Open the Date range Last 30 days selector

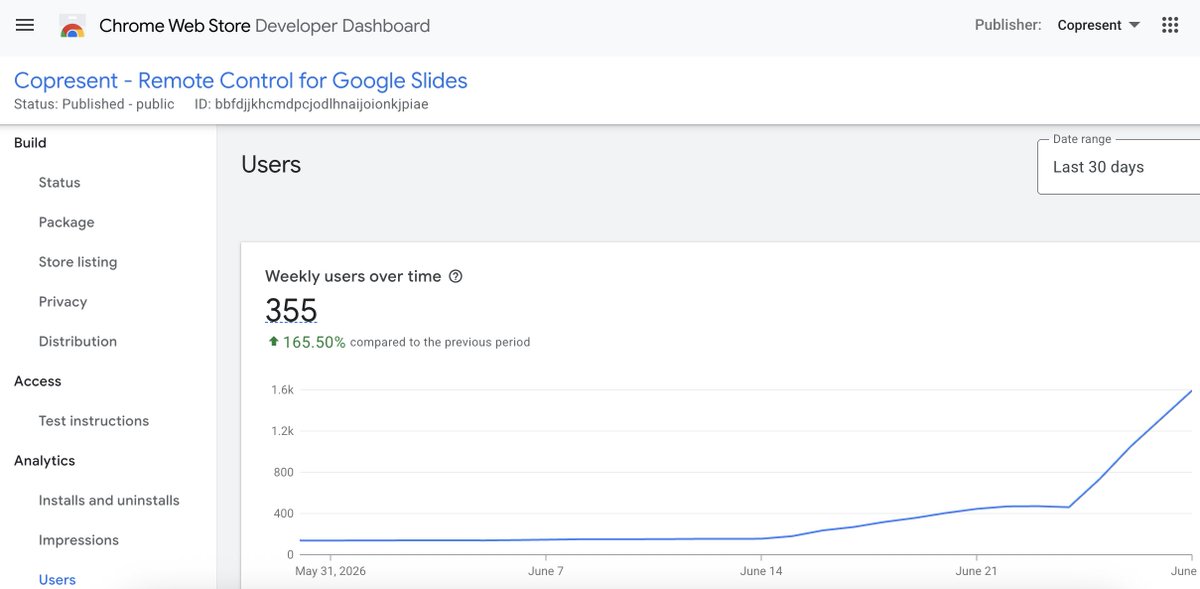(x=1119, y=167)
